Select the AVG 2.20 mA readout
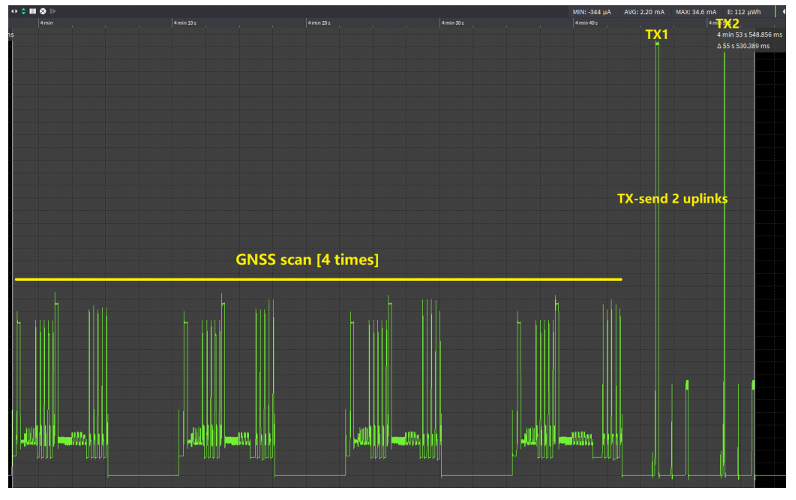This screenshot has height=500, width=796. (643, 12)
